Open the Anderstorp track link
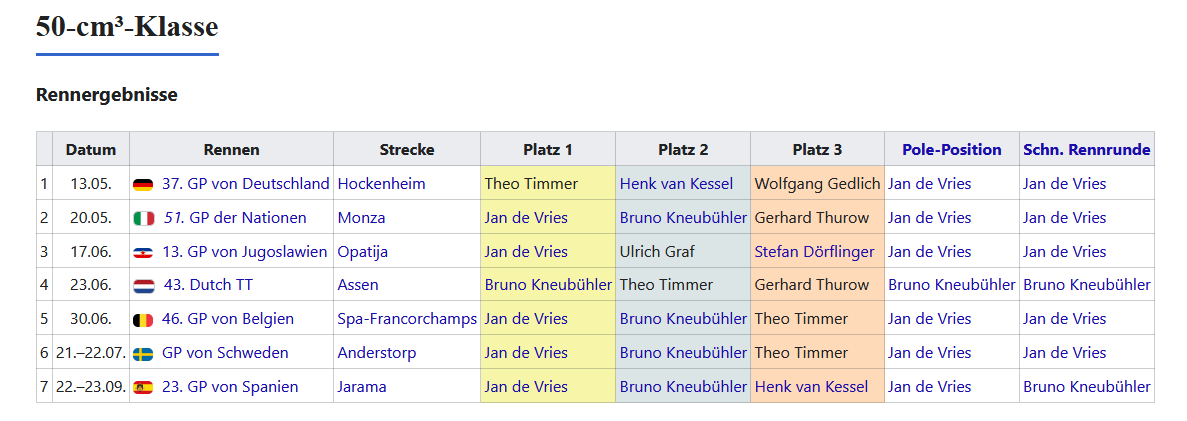Screen dimensions: 1187x421 (x=377, y=353)
